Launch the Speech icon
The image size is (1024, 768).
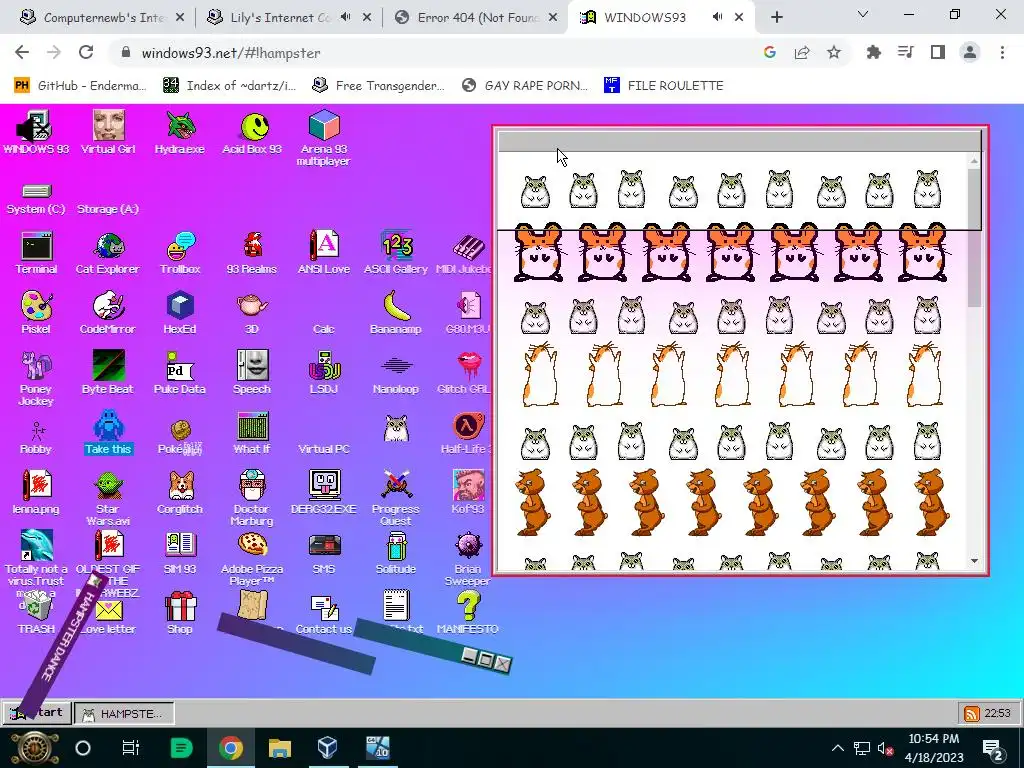[252, 373]
